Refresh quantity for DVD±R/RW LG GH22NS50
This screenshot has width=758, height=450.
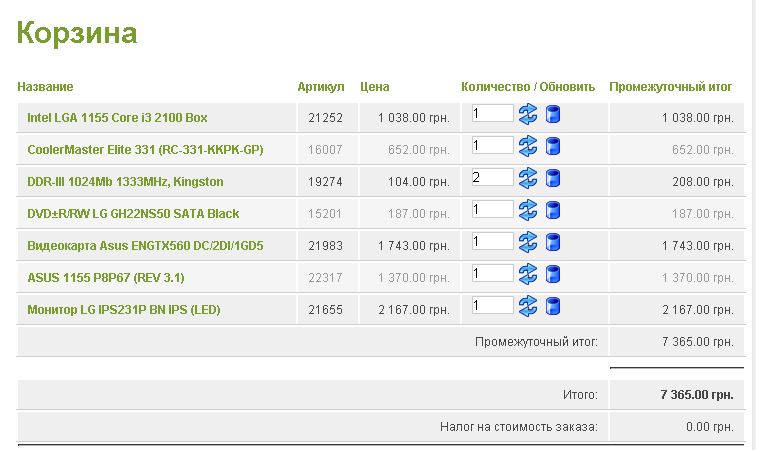(x=527, y=210)
